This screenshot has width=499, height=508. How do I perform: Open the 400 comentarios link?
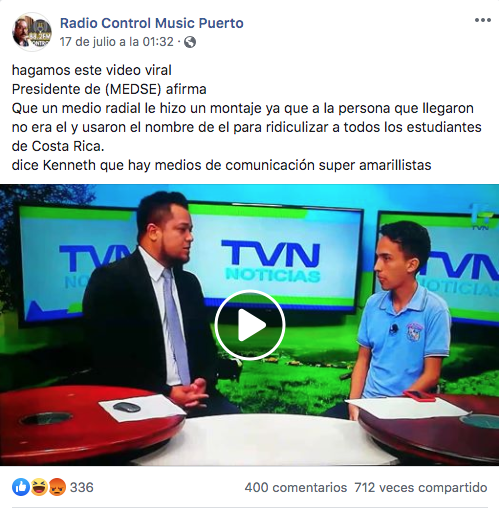[296, 488]
